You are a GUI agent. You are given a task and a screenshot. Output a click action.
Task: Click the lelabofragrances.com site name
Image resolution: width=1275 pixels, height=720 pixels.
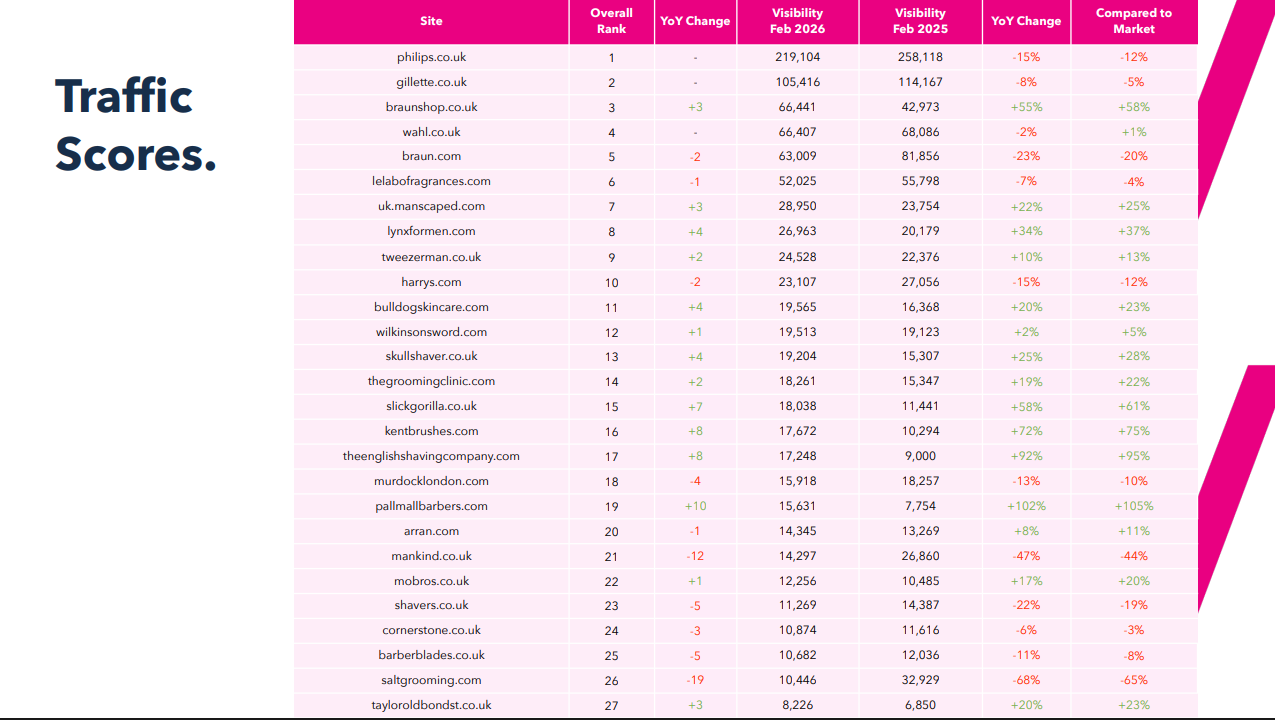[431, 181]
